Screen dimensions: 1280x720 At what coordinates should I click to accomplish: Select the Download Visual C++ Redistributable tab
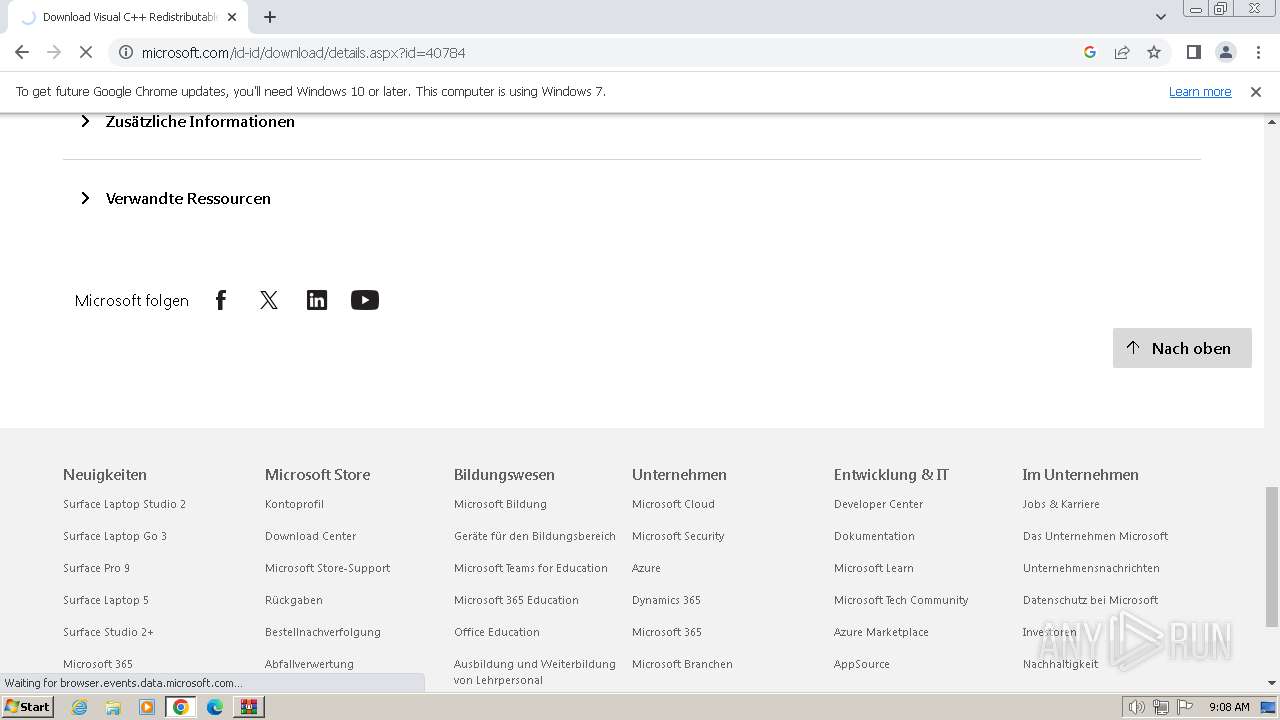(128, 17)
